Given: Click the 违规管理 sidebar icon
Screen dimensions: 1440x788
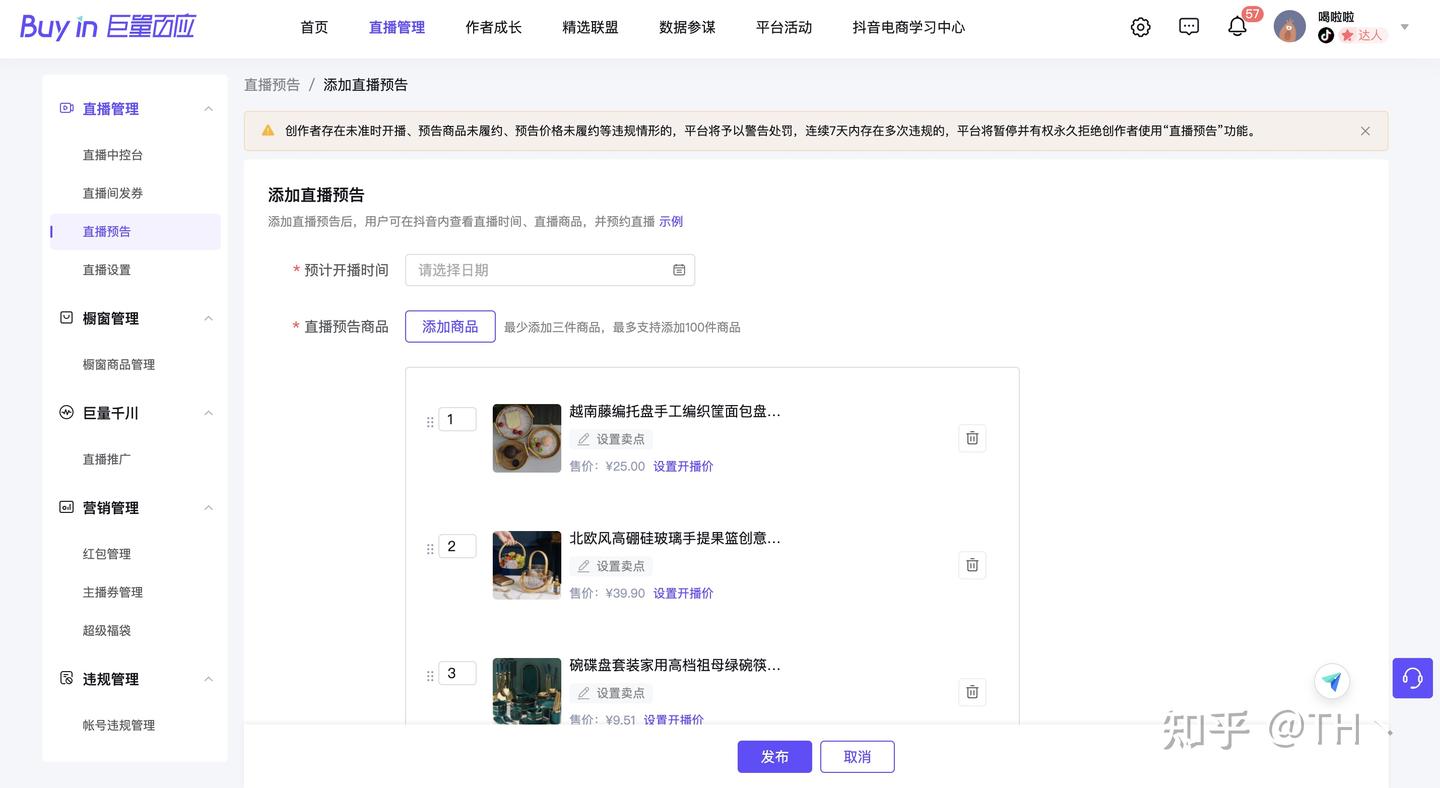Looking at the screenshot, I should tap(67, 678).
